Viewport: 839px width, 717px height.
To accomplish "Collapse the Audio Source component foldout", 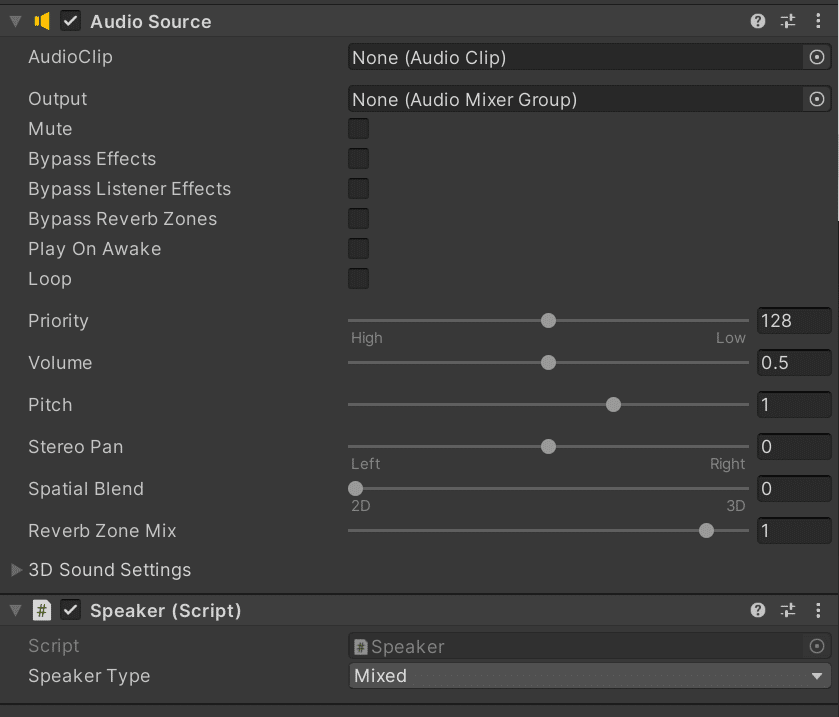I will point(15,20).
